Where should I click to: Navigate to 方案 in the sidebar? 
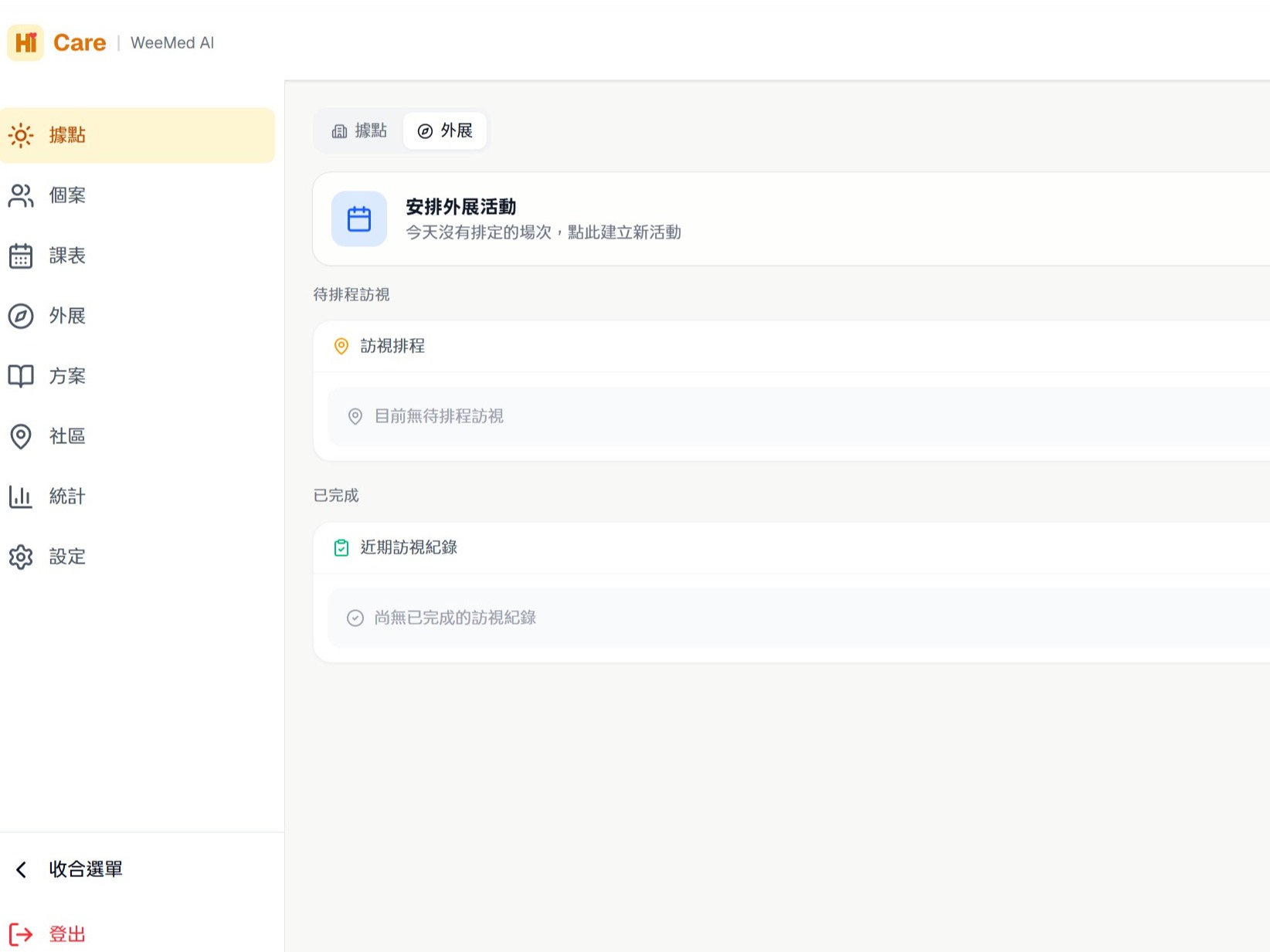pyautogui.click(x=138, y=377)
